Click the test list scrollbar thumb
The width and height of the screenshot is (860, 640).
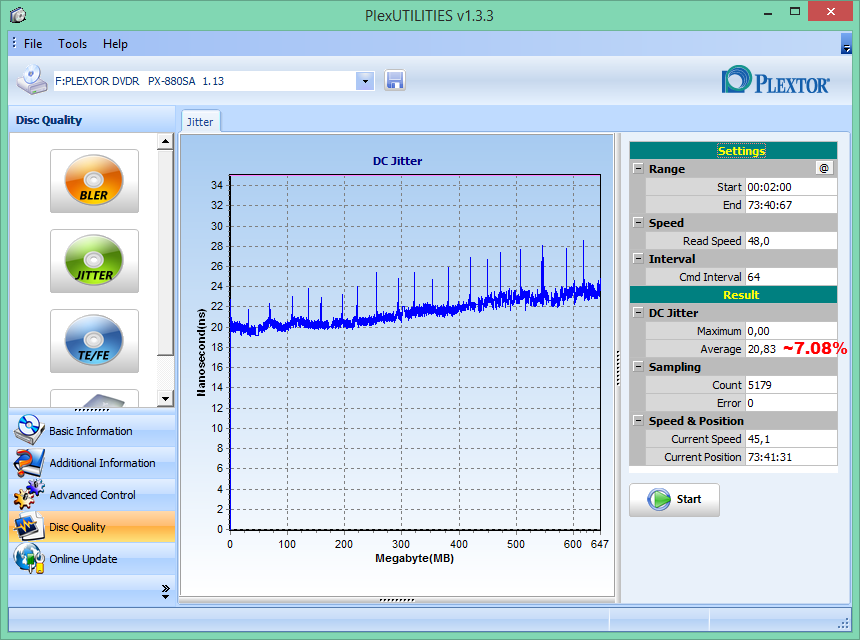pyautogui.click(x=165, y=253)
